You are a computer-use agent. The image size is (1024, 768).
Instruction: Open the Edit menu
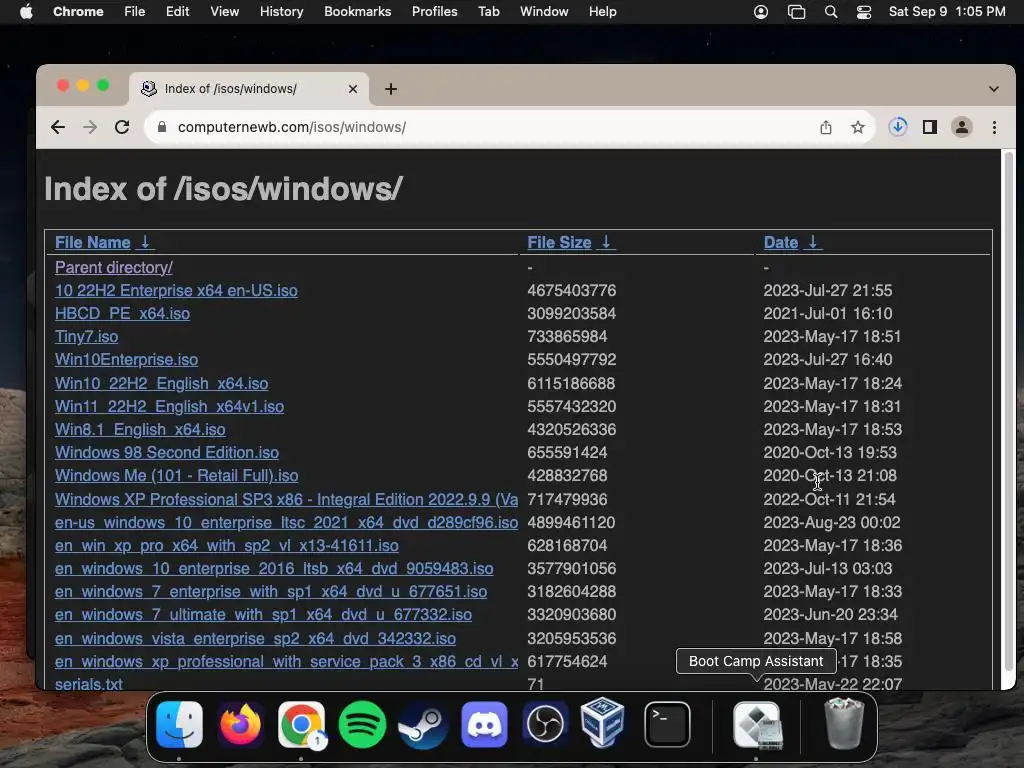pos(177,12)
